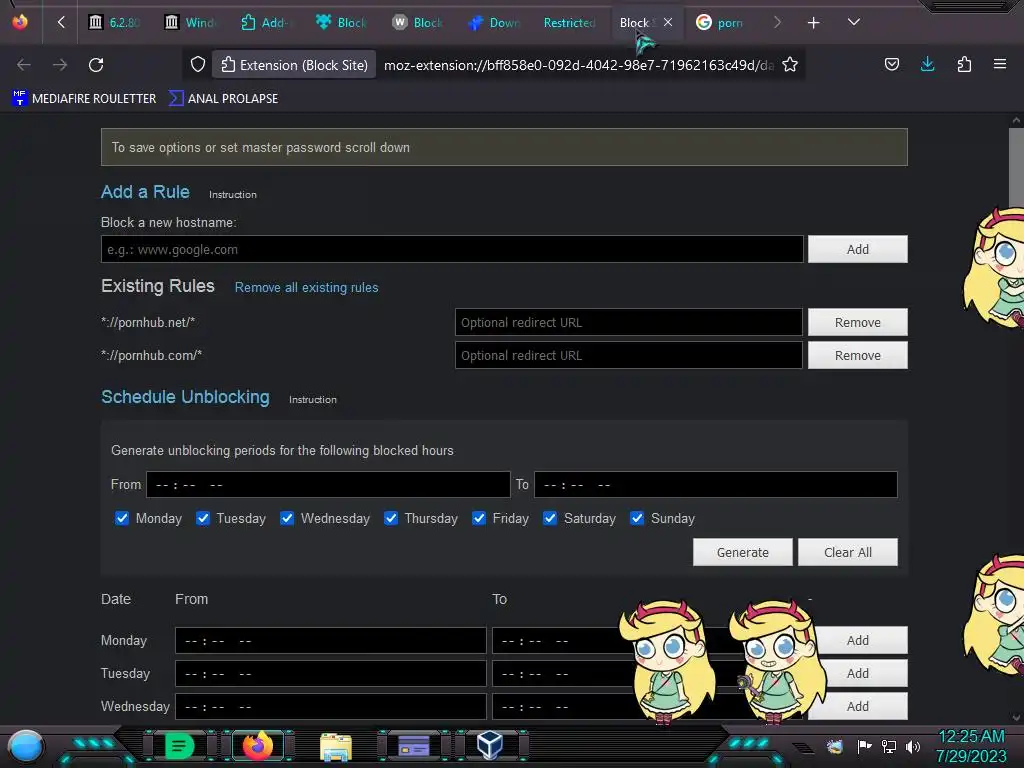Screen dimensions: 1024x768
Task: Open the Start orb in taskbar
Action: (26, 746)
